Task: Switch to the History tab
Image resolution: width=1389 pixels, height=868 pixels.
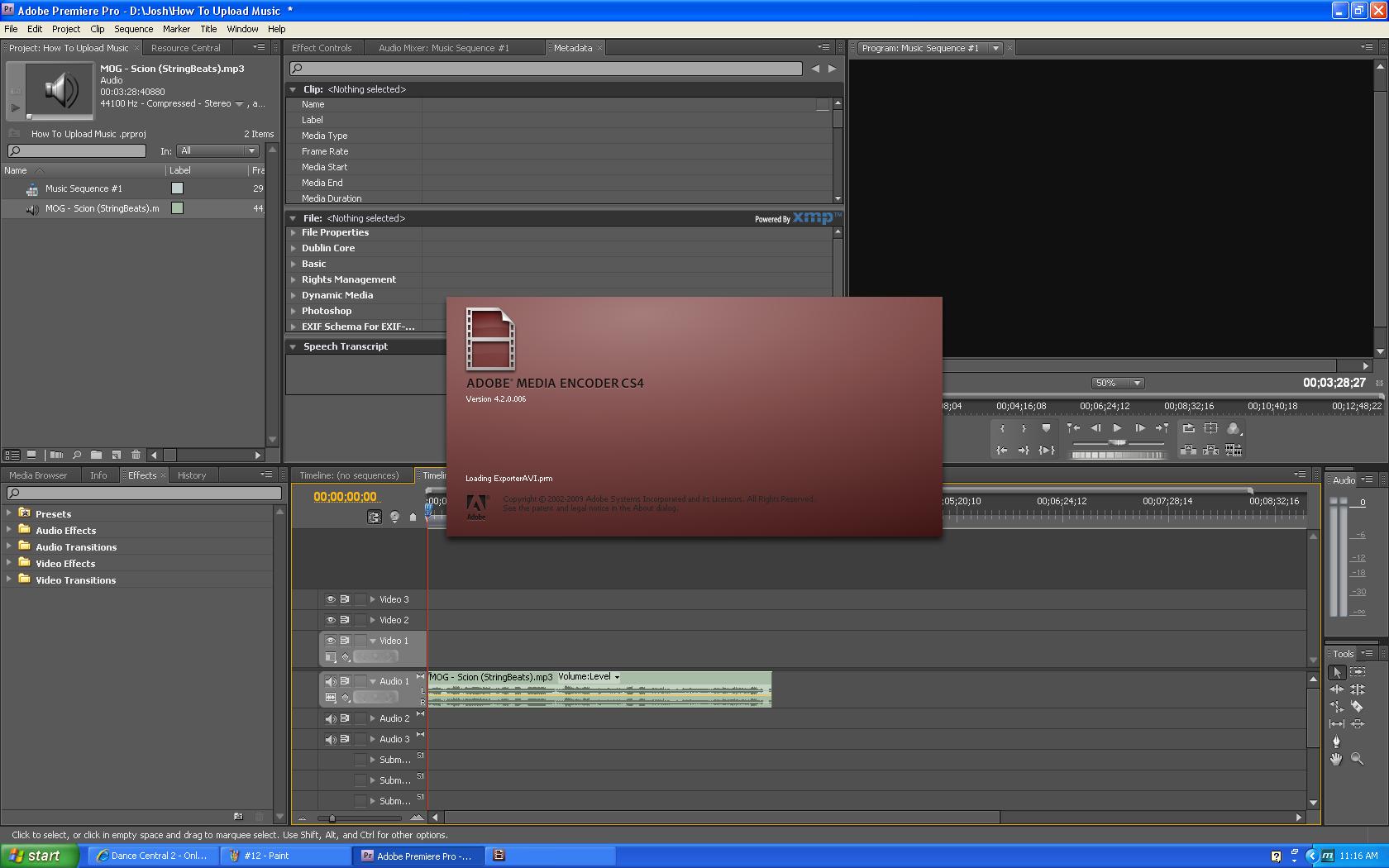Action: coord(192,475)
